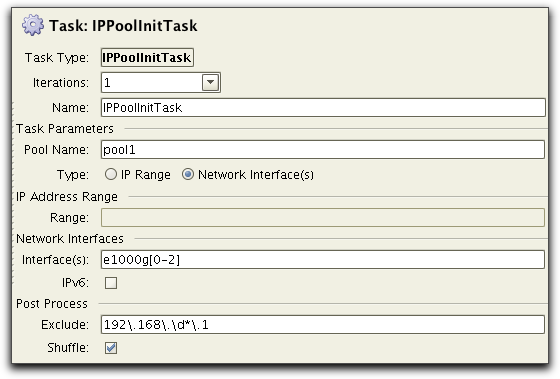
Task: Click the IP Address Range section header
Action: pyautogui.click(x=67, y=196)
